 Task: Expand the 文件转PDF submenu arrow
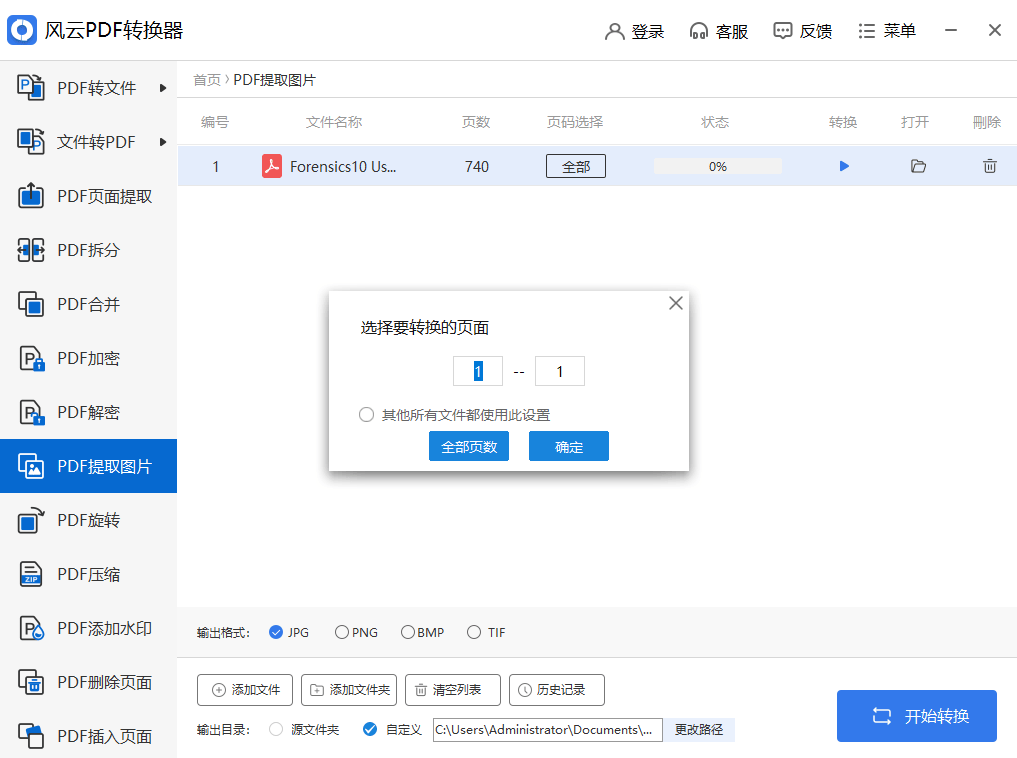163,141
